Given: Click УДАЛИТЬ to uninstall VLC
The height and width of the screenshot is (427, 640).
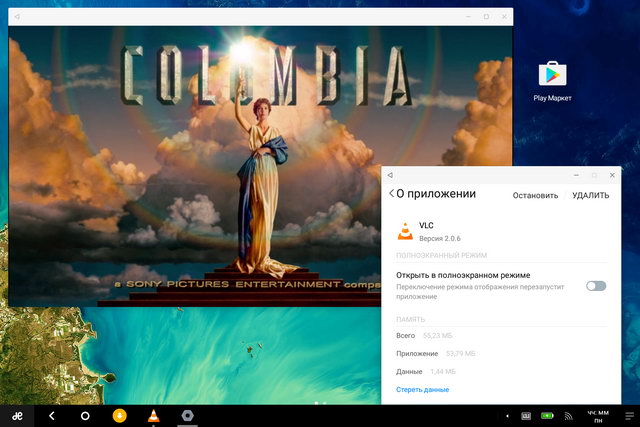Looking at the screenshot, I should pyautogui.click(x=590, y=196).
